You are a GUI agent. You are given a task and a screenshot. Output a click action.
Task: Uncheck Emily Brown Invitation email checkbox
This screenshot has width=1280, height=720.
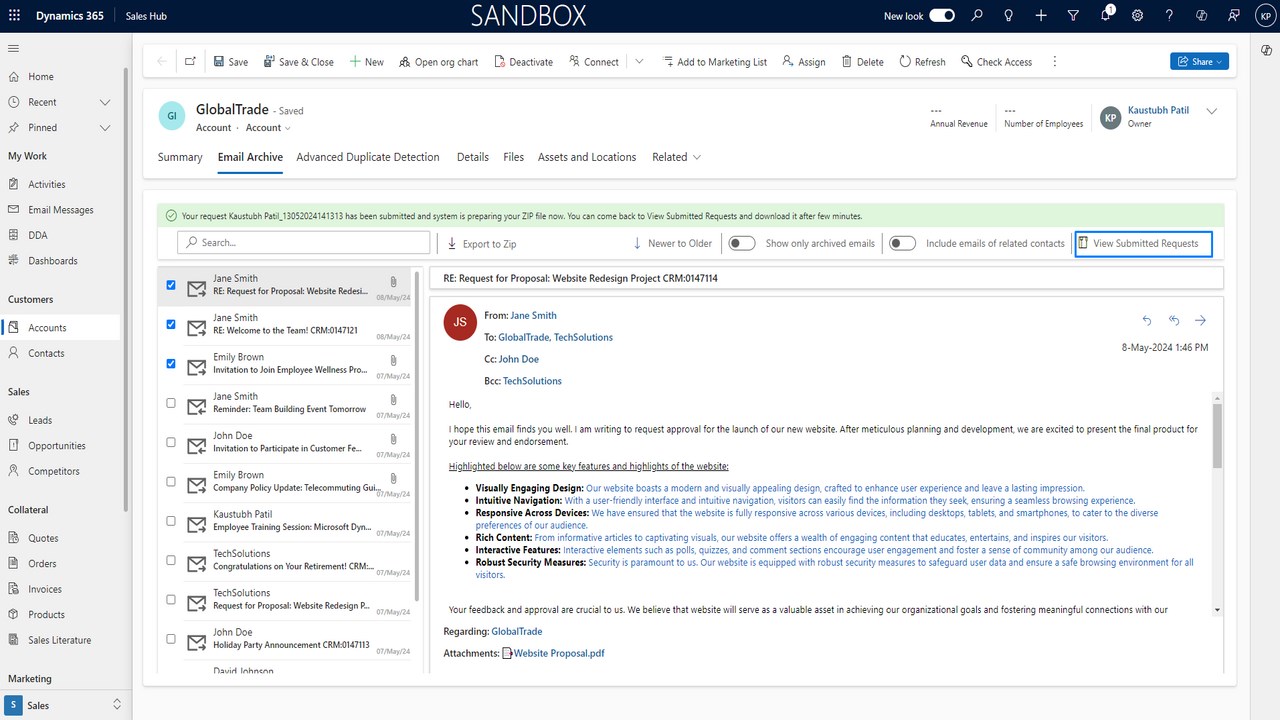pos(171,364)
